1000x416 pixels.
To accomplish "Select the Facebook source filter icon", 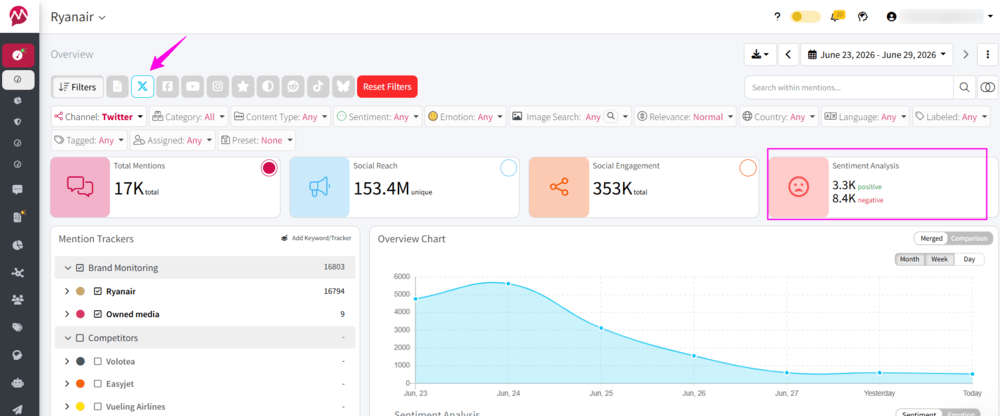I will click(x=167, y=86).
